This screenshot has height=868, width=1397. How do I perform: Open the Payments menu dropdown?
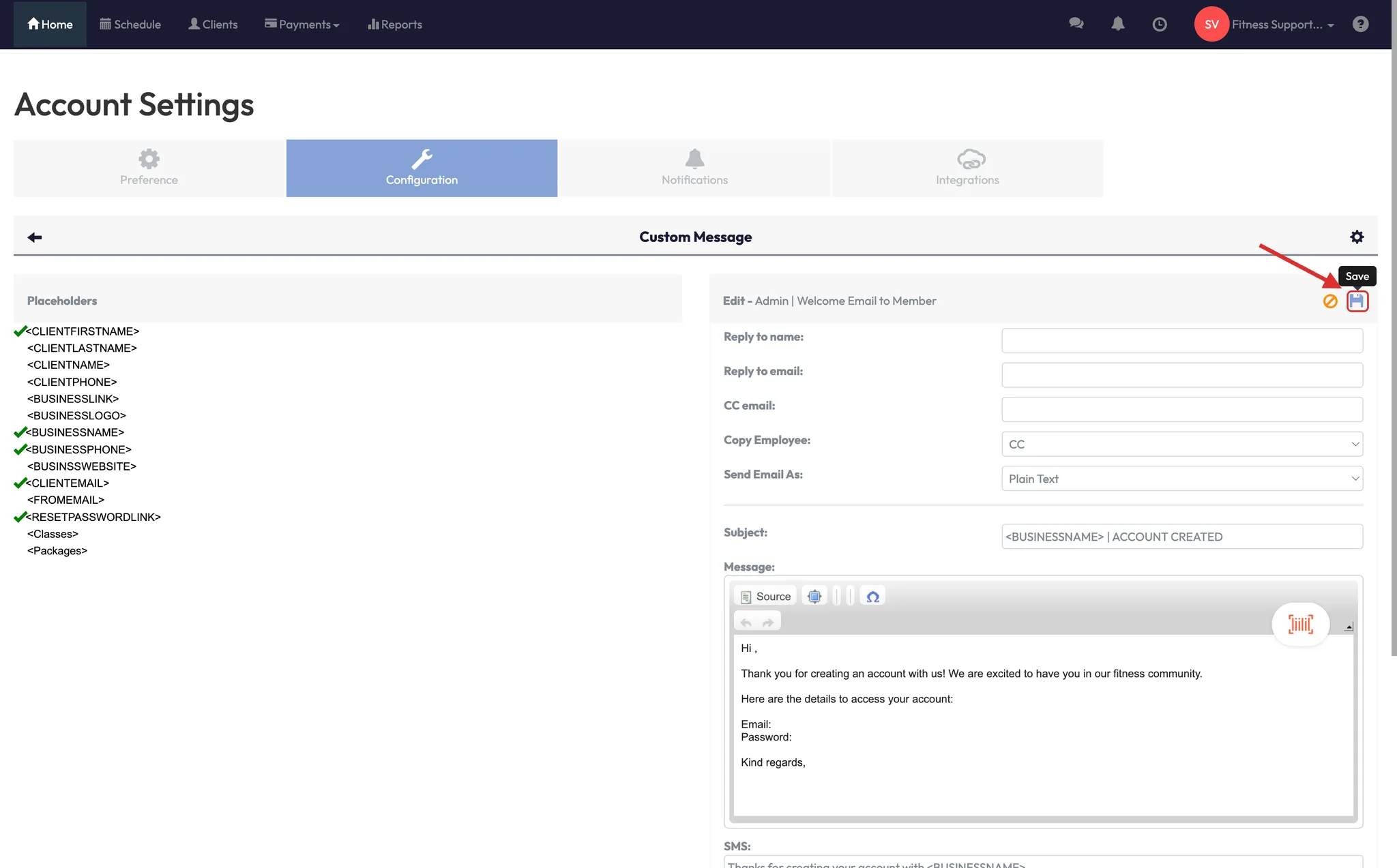(x=302, y=25)
